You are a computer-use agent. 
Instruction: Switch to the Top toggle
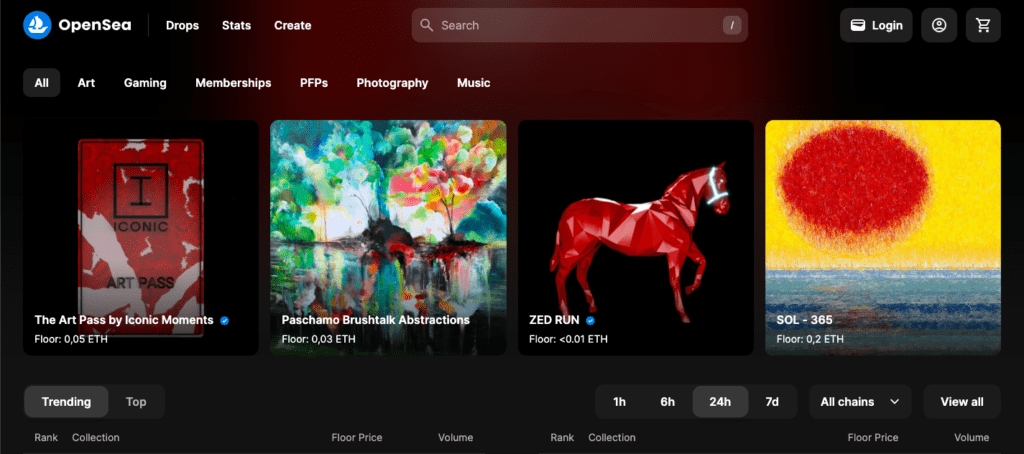[136, 402]
